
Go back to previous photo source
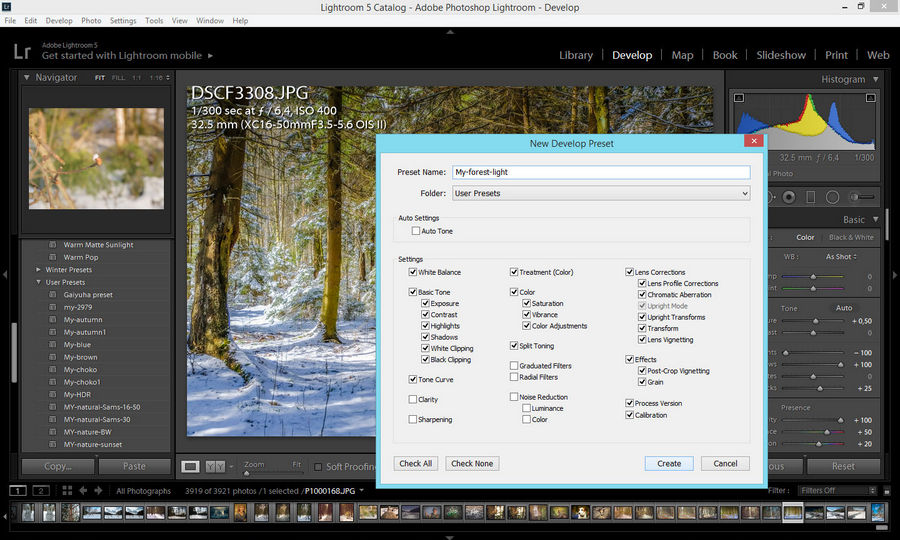pos(83,491)
